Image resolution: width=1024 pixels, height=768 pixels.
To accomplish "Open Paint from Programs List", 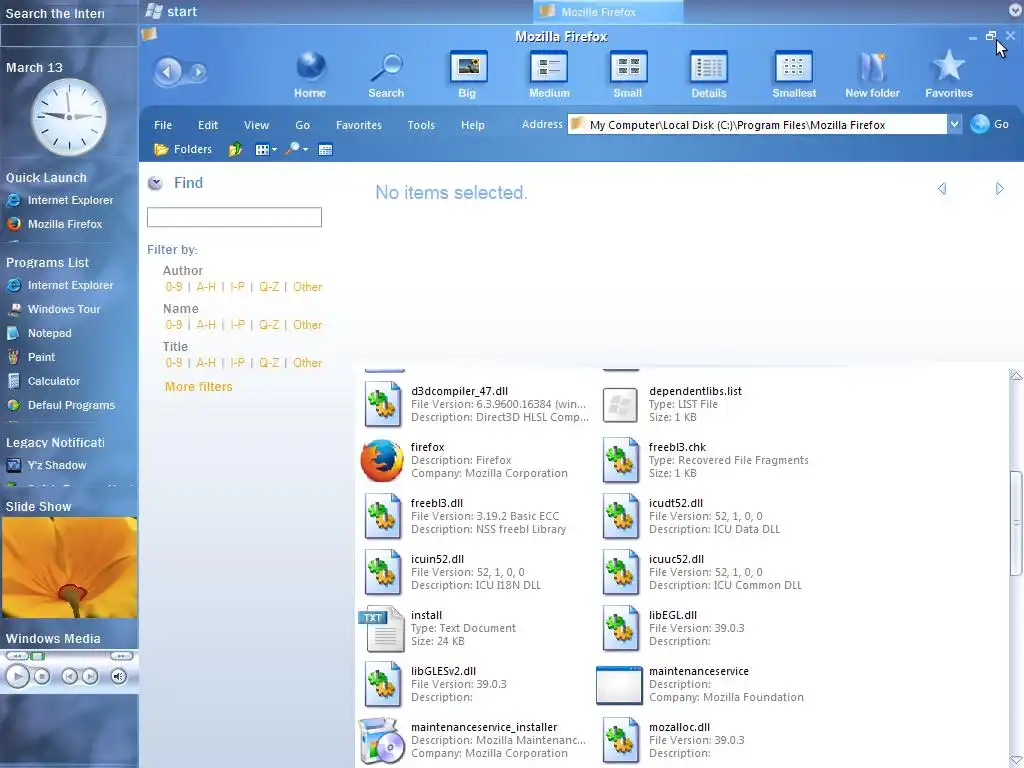I will (x=31, y=357).
